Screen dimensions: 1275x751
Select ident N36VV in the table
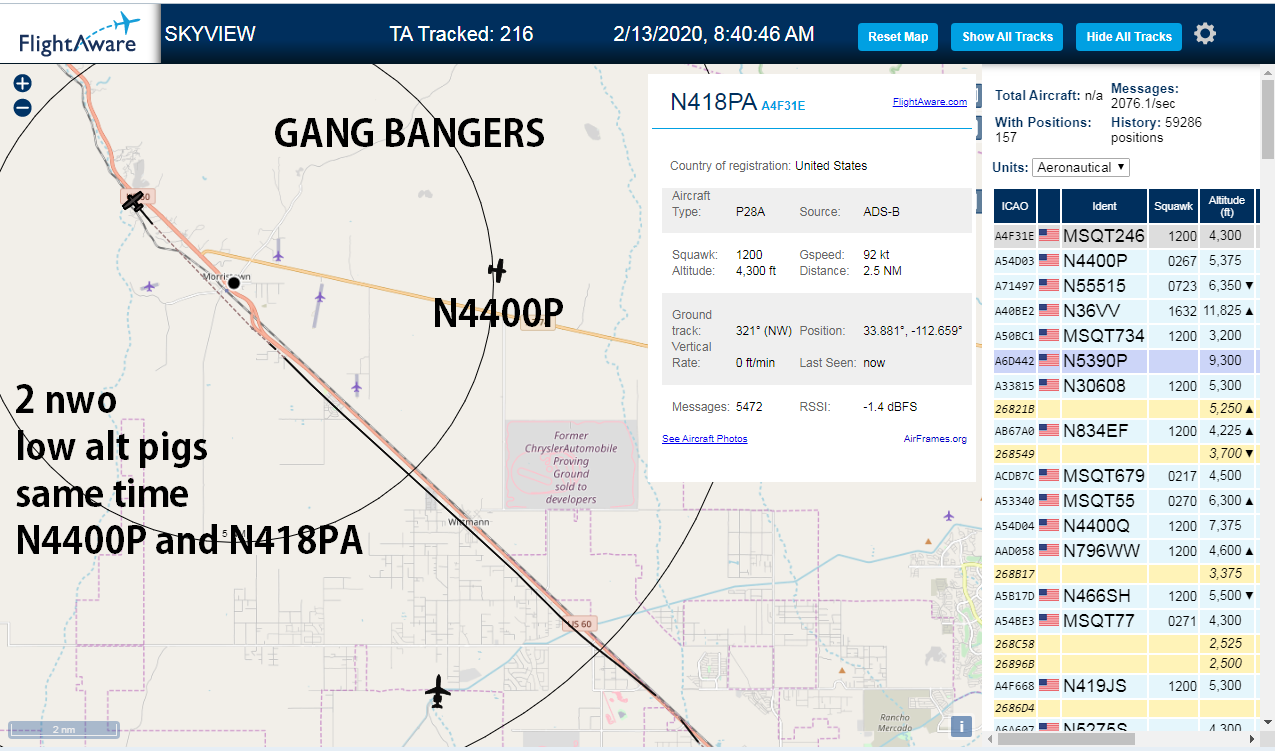[1092, 311]
